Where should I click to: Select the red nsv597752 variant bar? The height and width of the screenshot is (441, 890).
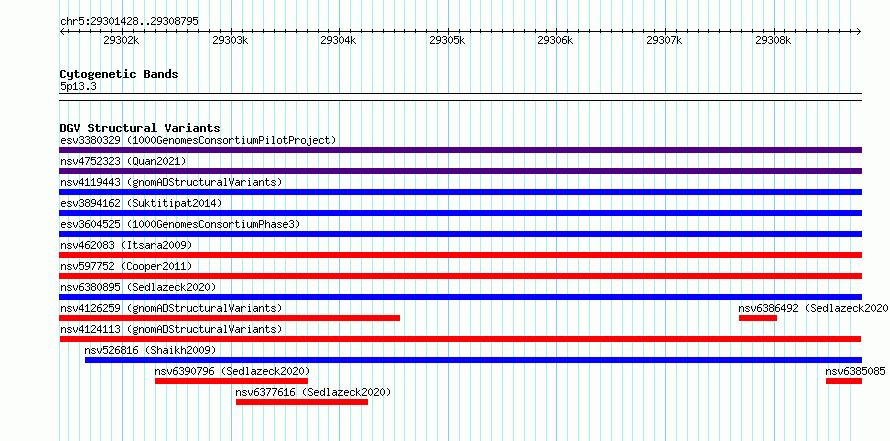click(460, 276)
